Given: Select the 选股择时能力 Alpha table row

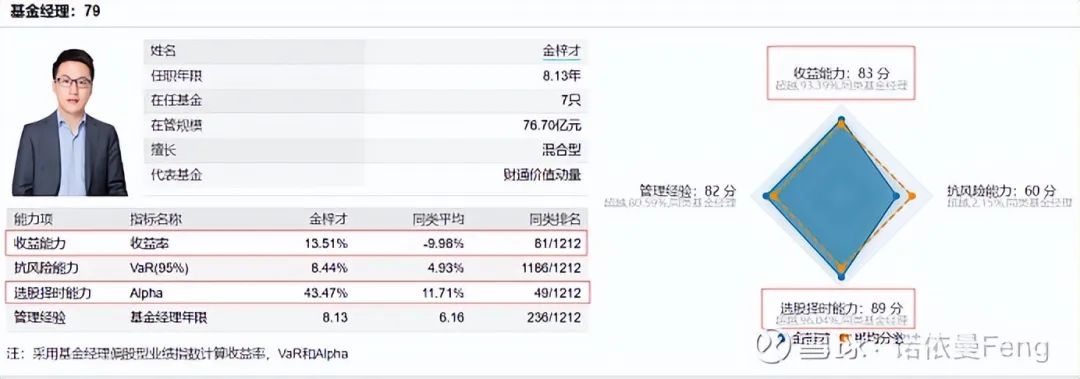Looking at the screenshot, I should pos(297,293).
